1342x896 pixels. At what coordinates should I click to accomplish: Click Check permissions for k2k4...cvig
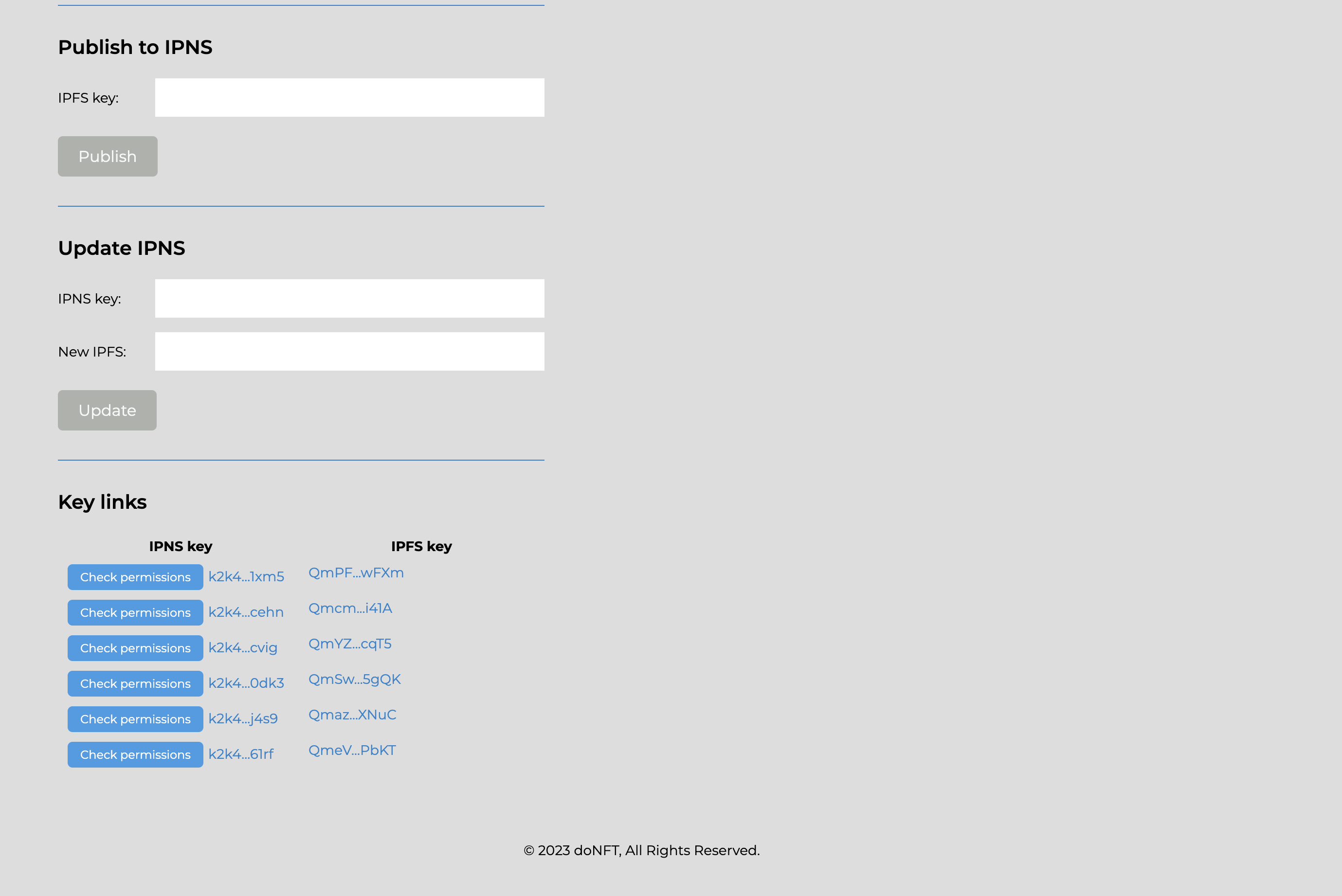point(135,648)
